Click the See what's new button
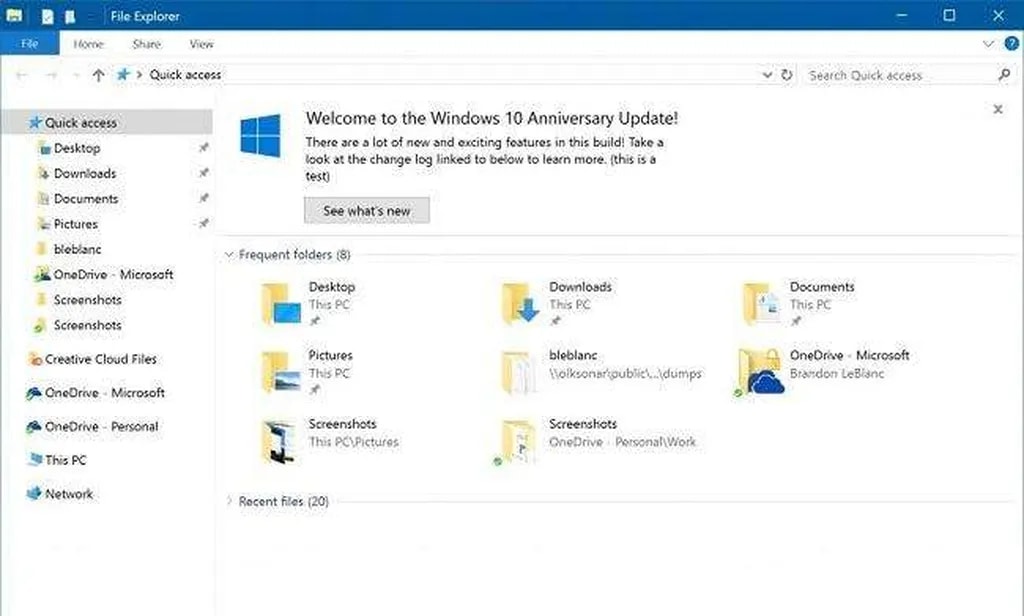1024x616 pixels. [x=366, y=211]
